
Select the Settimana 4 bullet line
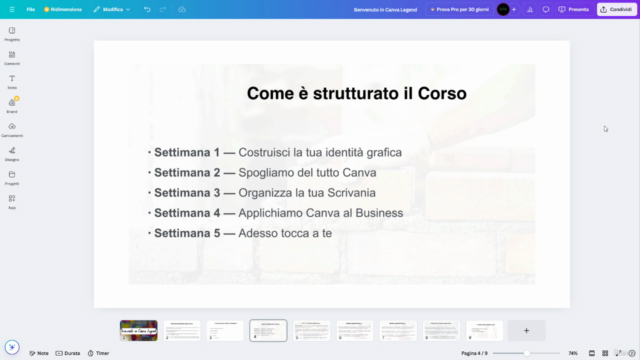[x=276, y=213]
